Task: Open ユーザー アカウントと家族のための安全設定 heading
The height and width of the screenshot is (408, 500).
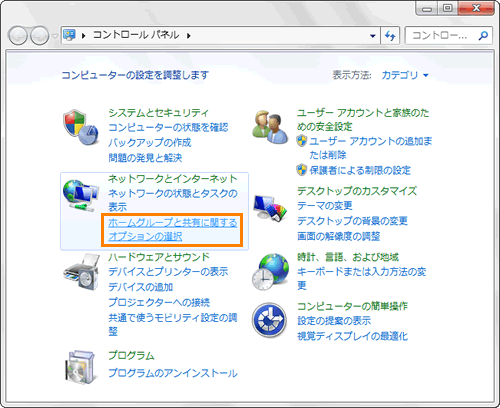Action: tap(363, 119)
